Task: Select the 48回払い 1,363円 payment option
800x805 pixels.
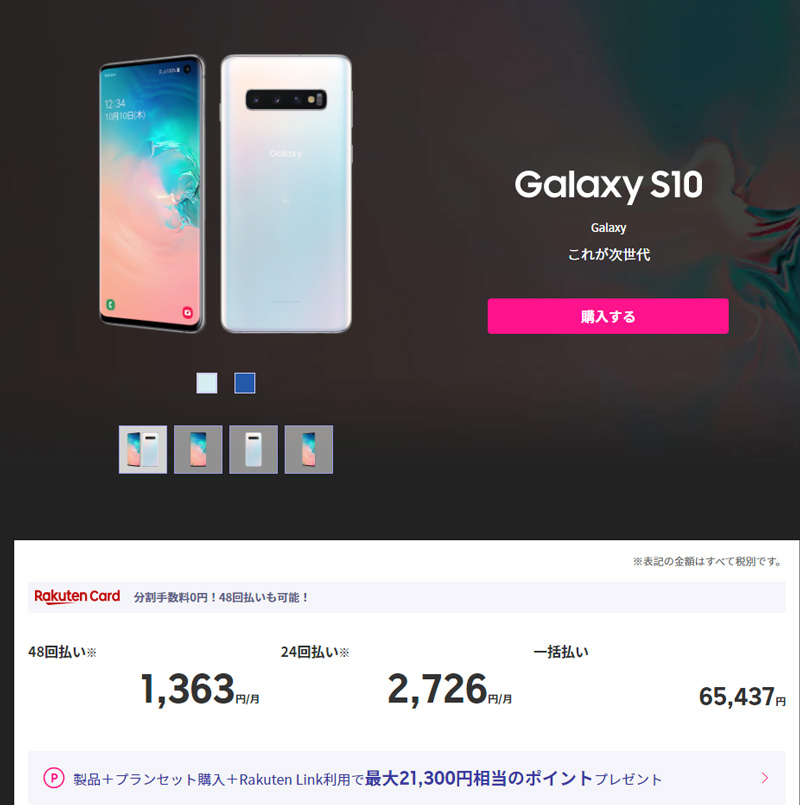Action: coord(144,677)
